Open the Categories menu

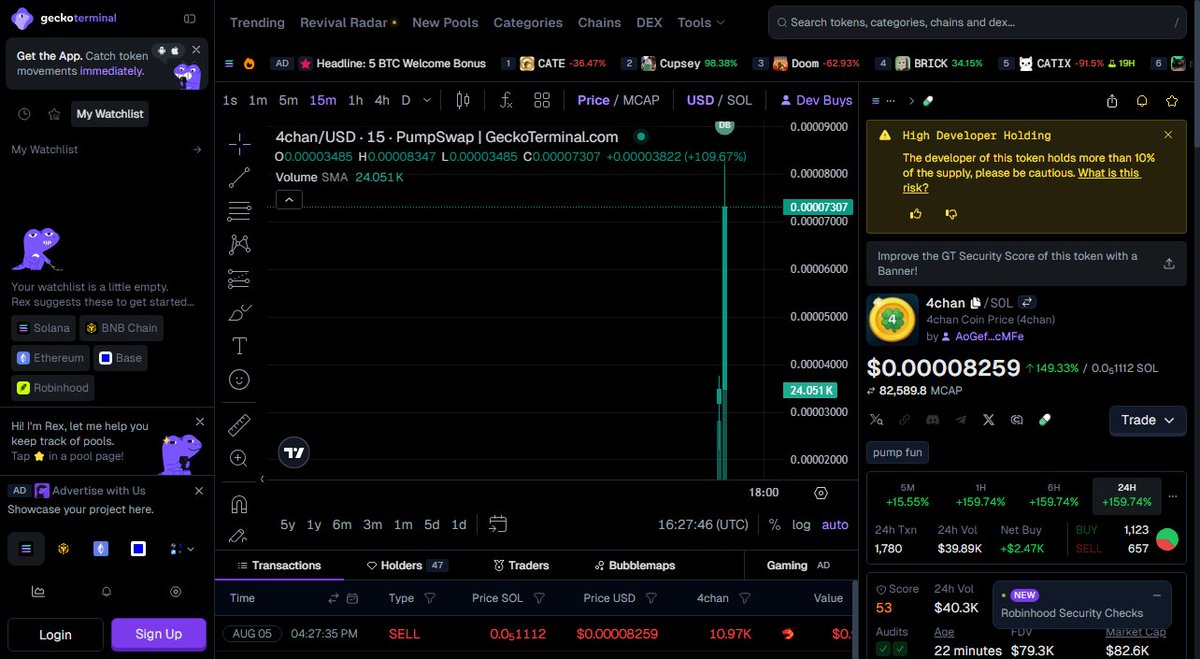coord(528,22)
